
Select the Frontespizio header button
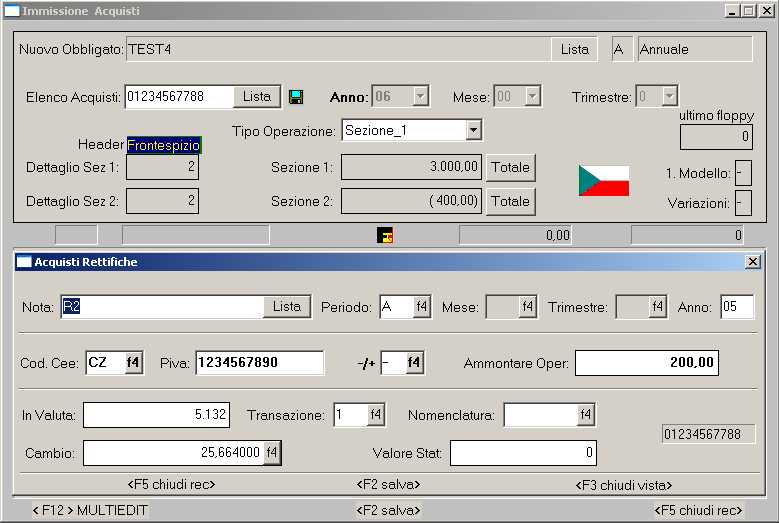(164, 145)
